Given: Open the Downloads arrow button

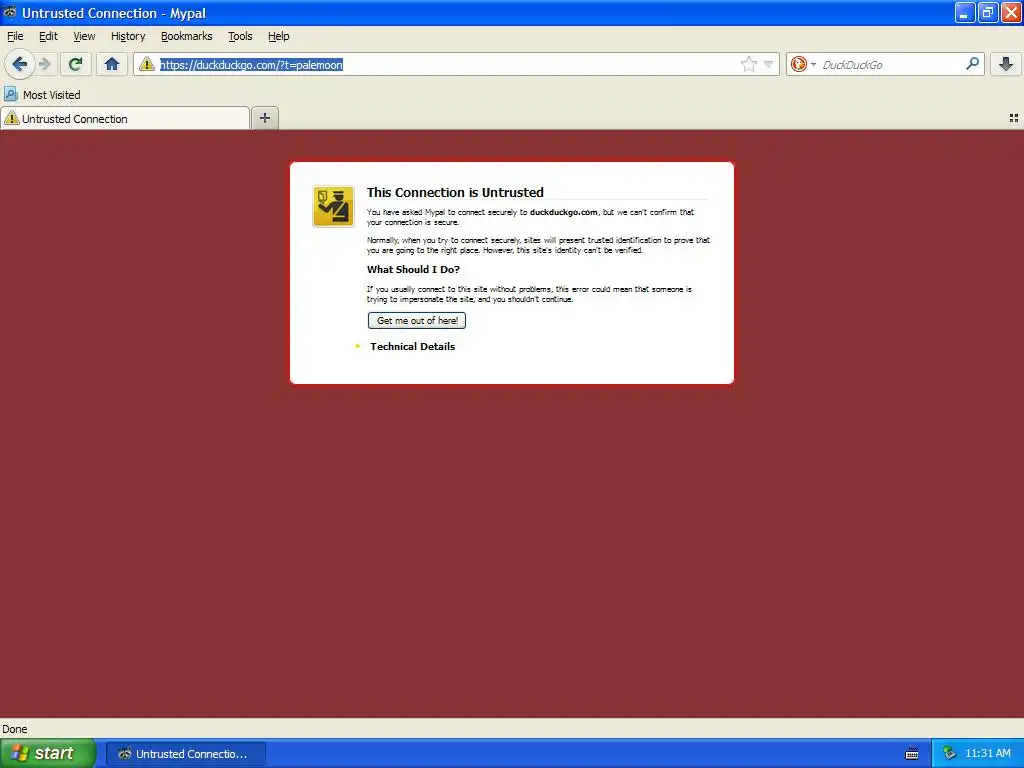Looking at the screenshot, I should tap(1006, 64).
